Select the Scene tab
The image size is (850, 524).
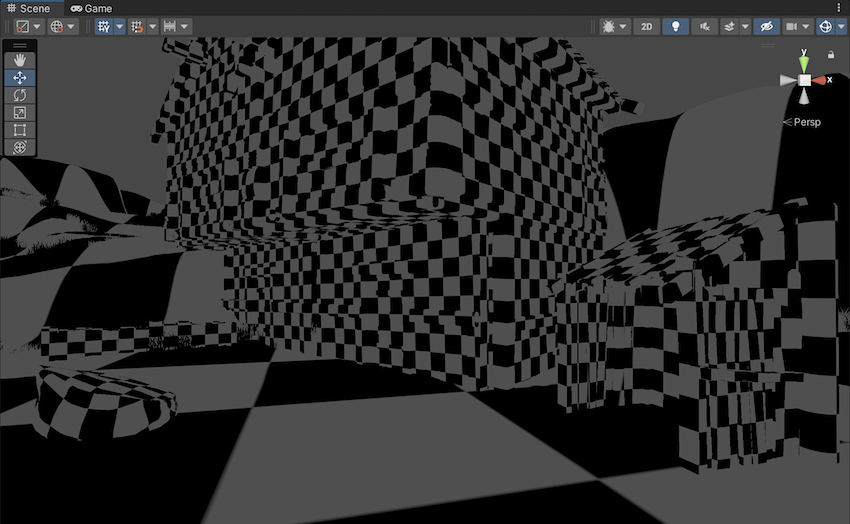click(28, 8)
